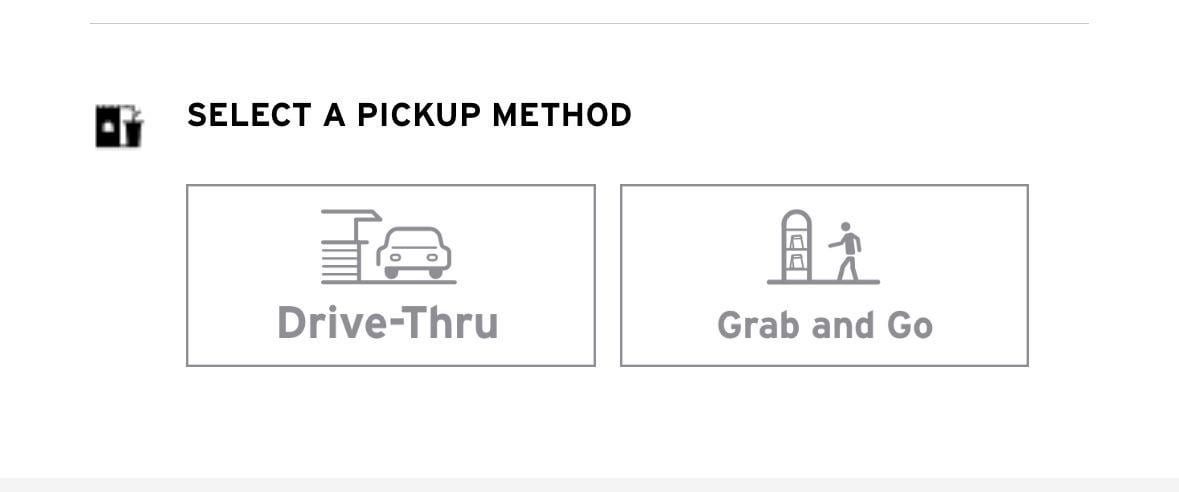Click the "Grab and Go" text label
Viewport: 1179px width, 492px height.
coord(825,325)
